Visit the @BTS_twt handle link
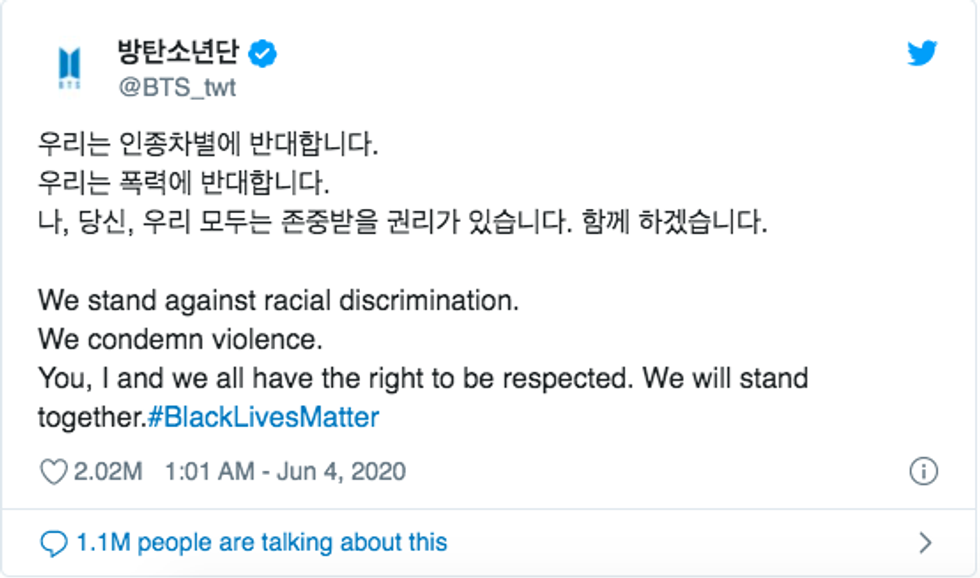Screen dimensions: 980x578 coord(177,87)
